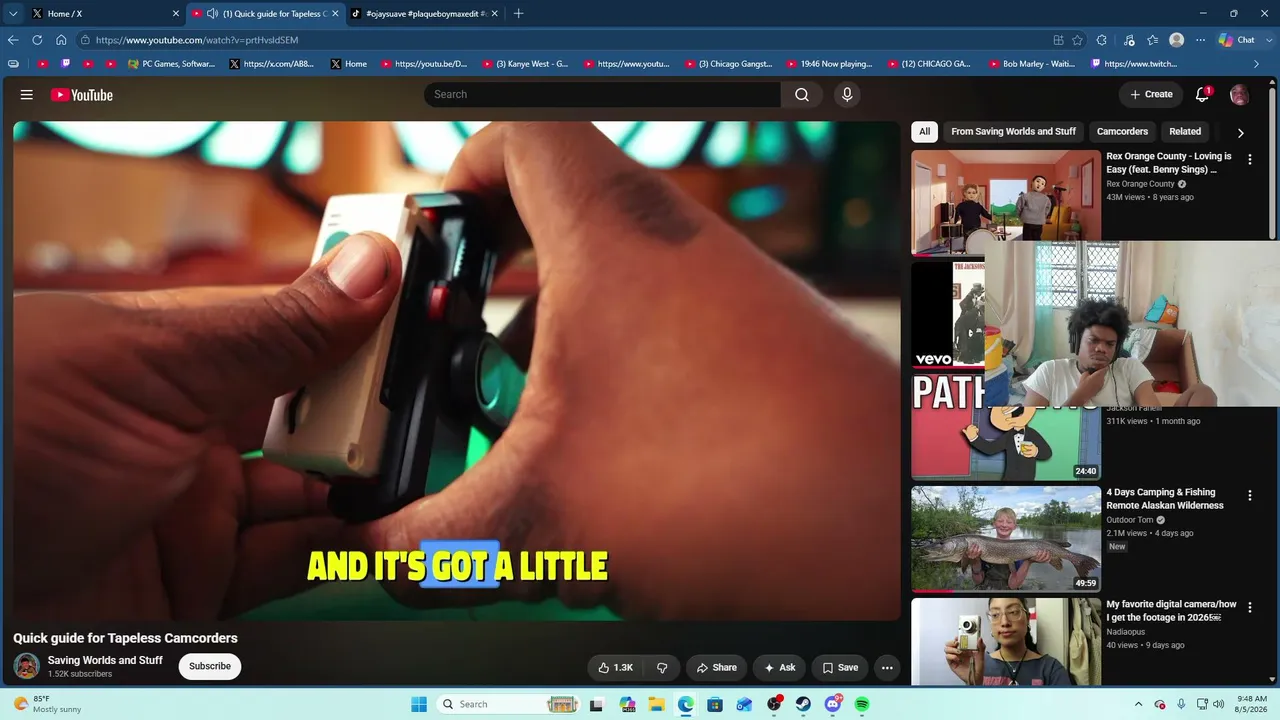
Task: Select the Camcorders filter chip
Action: click(x=1122, y=131)
